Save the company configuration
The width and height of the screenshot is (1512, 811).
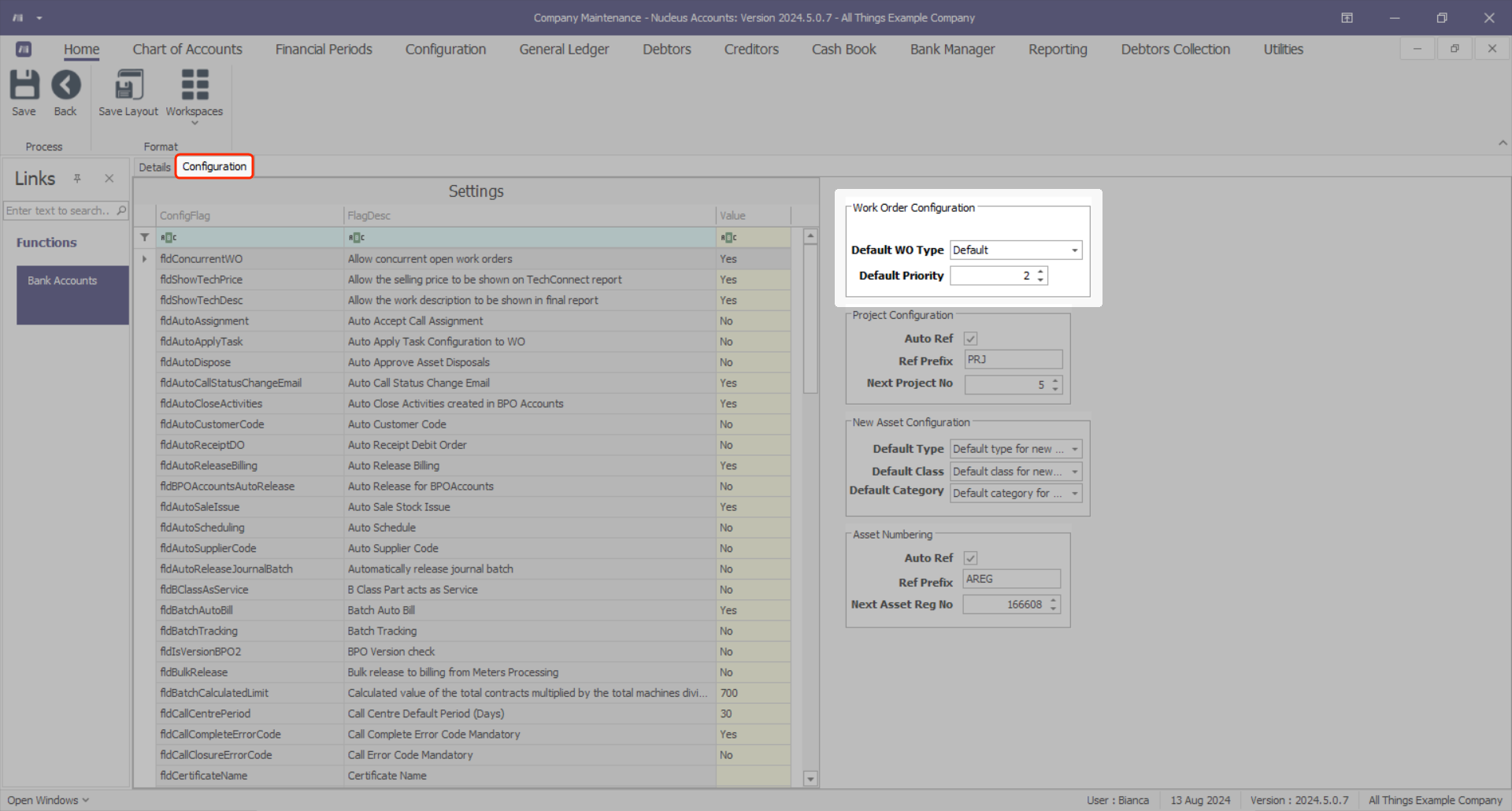tap(24, 93)
